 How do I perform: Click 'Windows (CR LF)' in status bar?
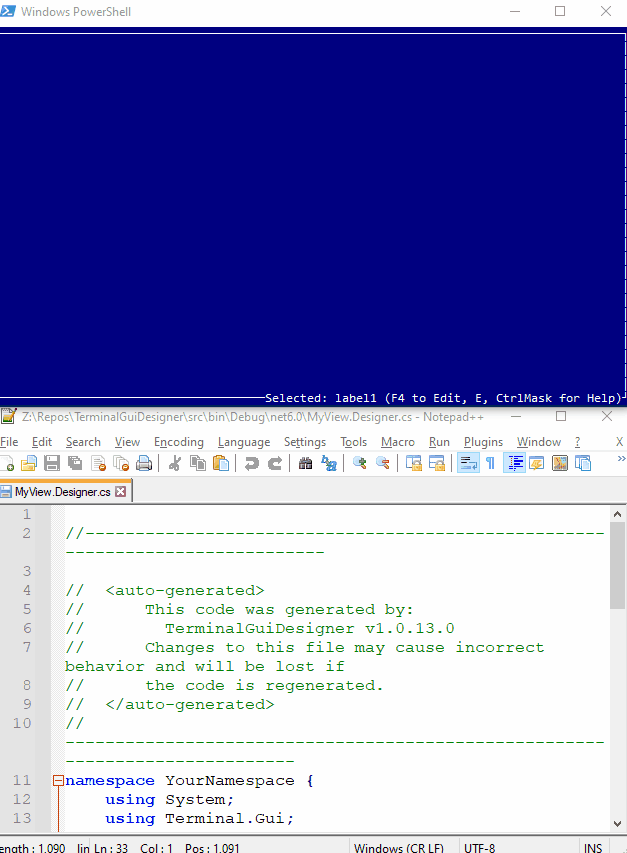pos(399,848)
